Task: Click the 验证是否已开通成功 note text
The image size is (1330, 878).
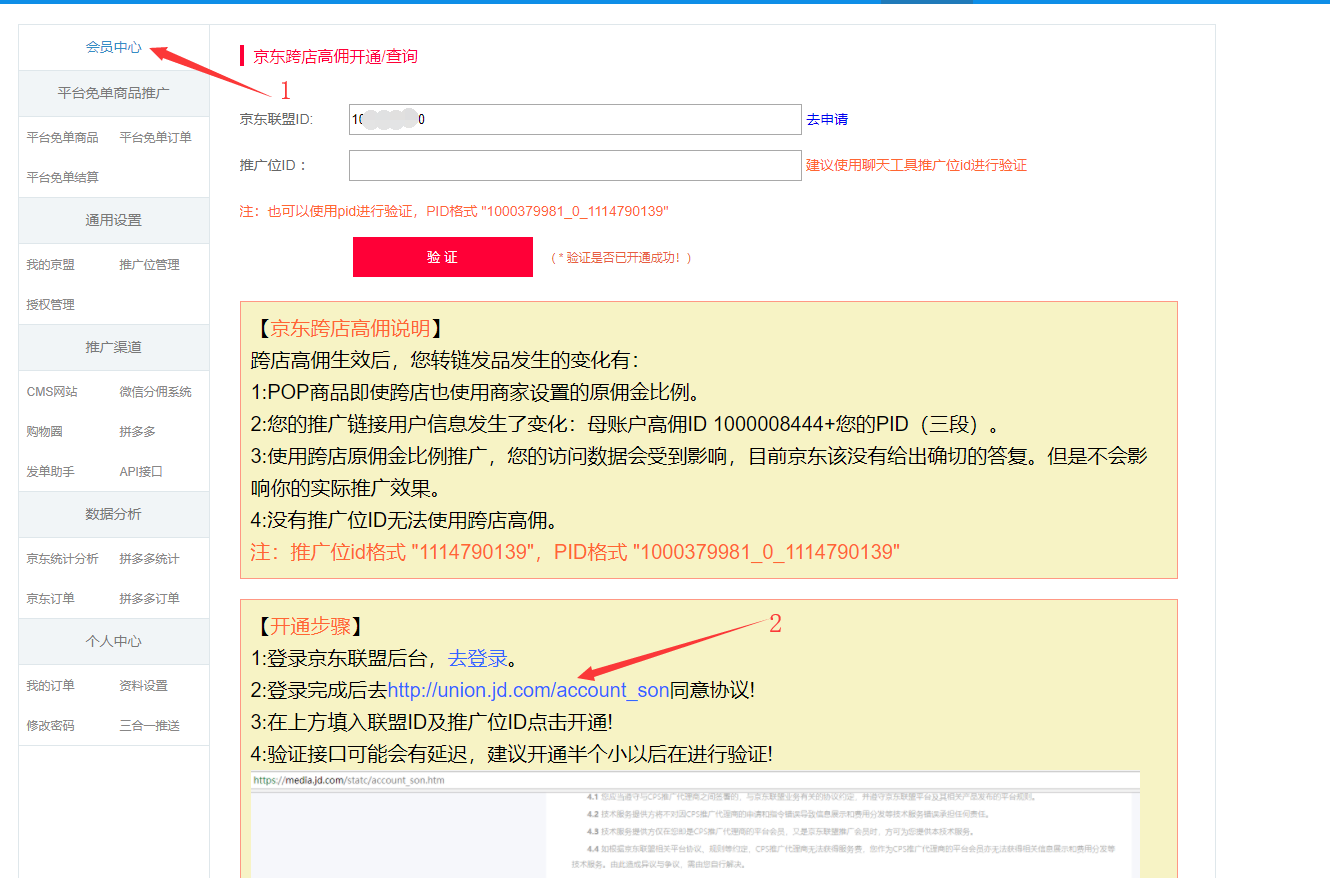Action: [x=621, y=257]
